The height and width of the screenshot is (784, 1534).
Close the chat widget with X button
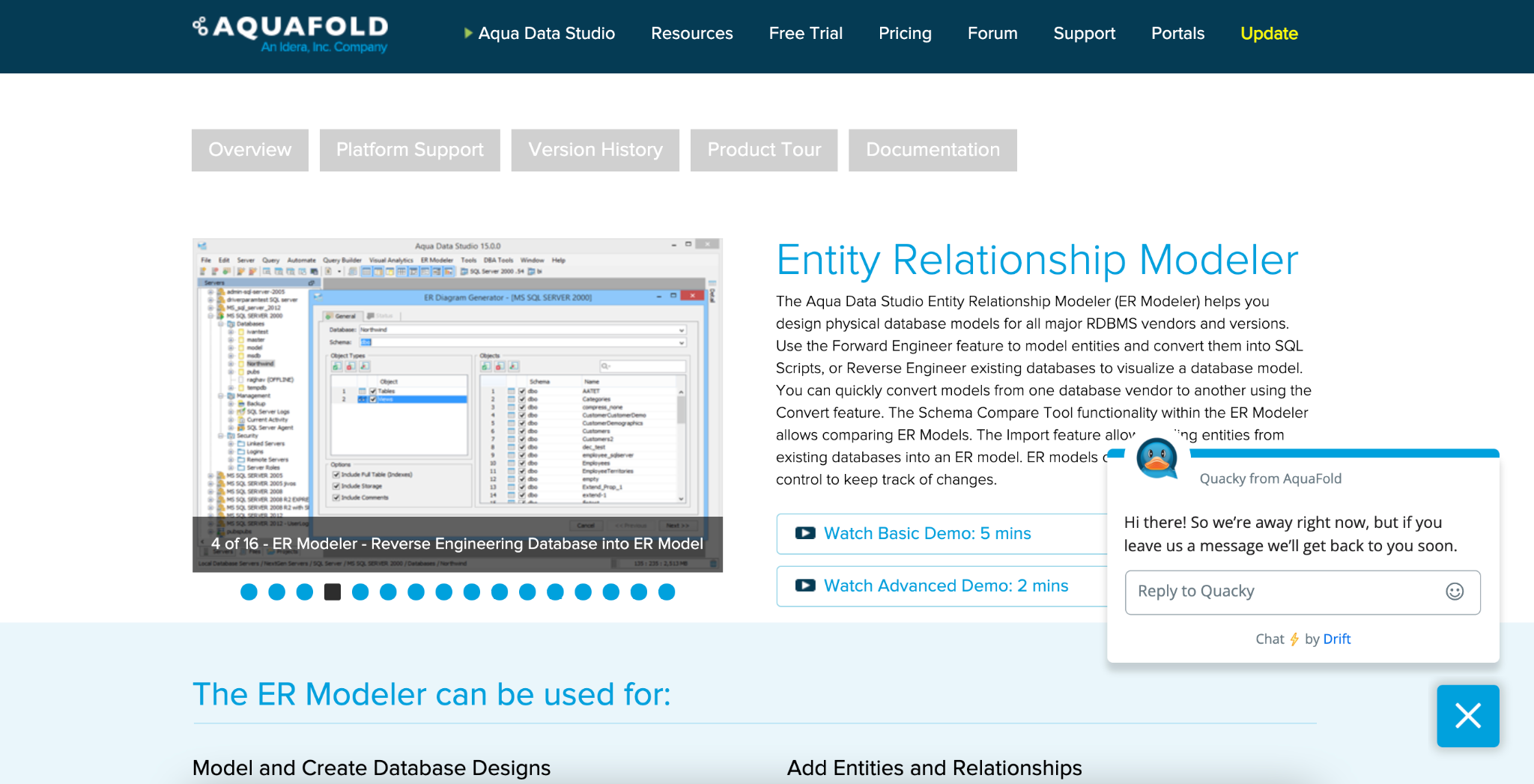tap(1468, 716)
